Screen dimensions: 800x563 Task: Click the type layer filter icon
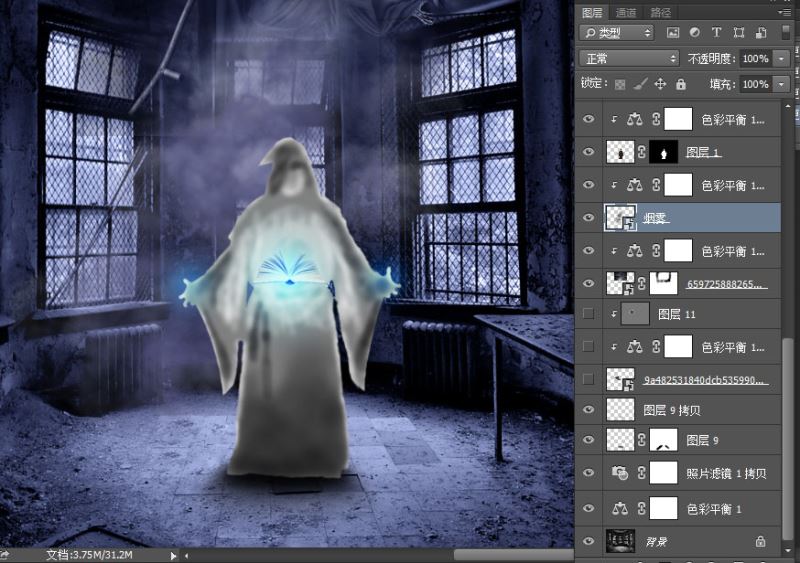(x=717, y=33)
